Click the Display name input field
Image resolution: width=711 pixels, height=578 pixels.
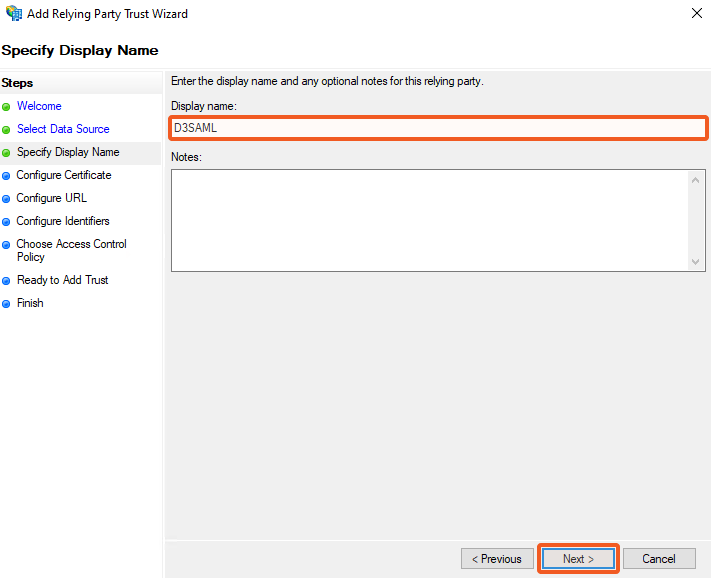point(438,128)
